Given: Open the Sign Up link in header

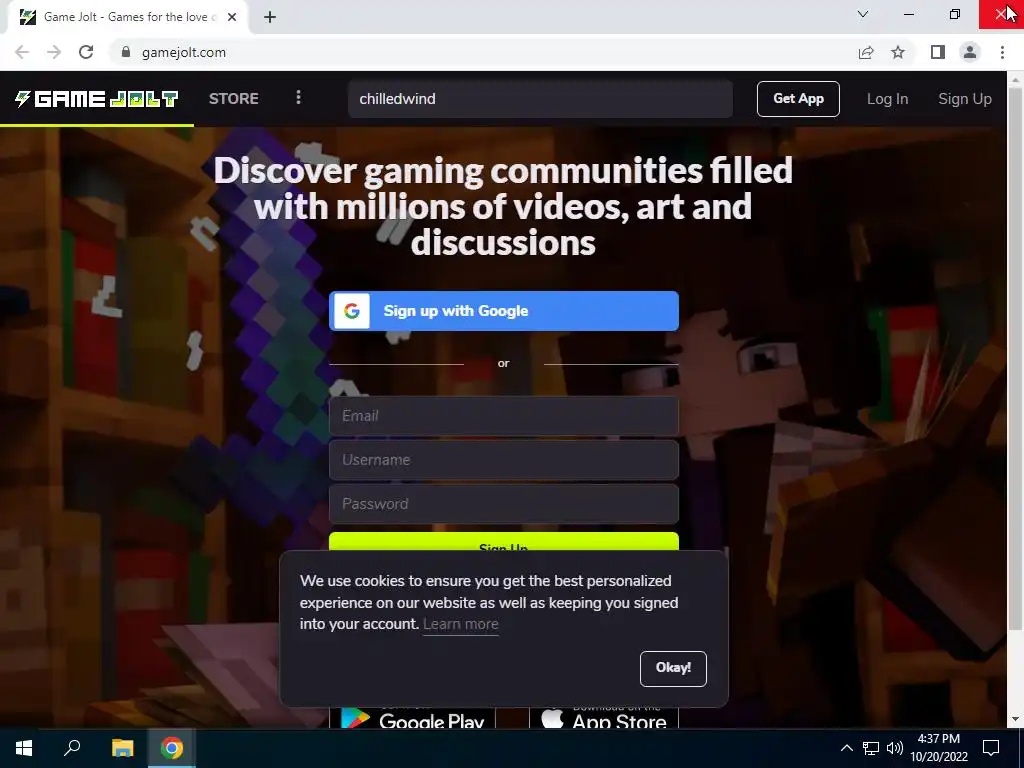Looking at the screenshot, I should 965,99.
